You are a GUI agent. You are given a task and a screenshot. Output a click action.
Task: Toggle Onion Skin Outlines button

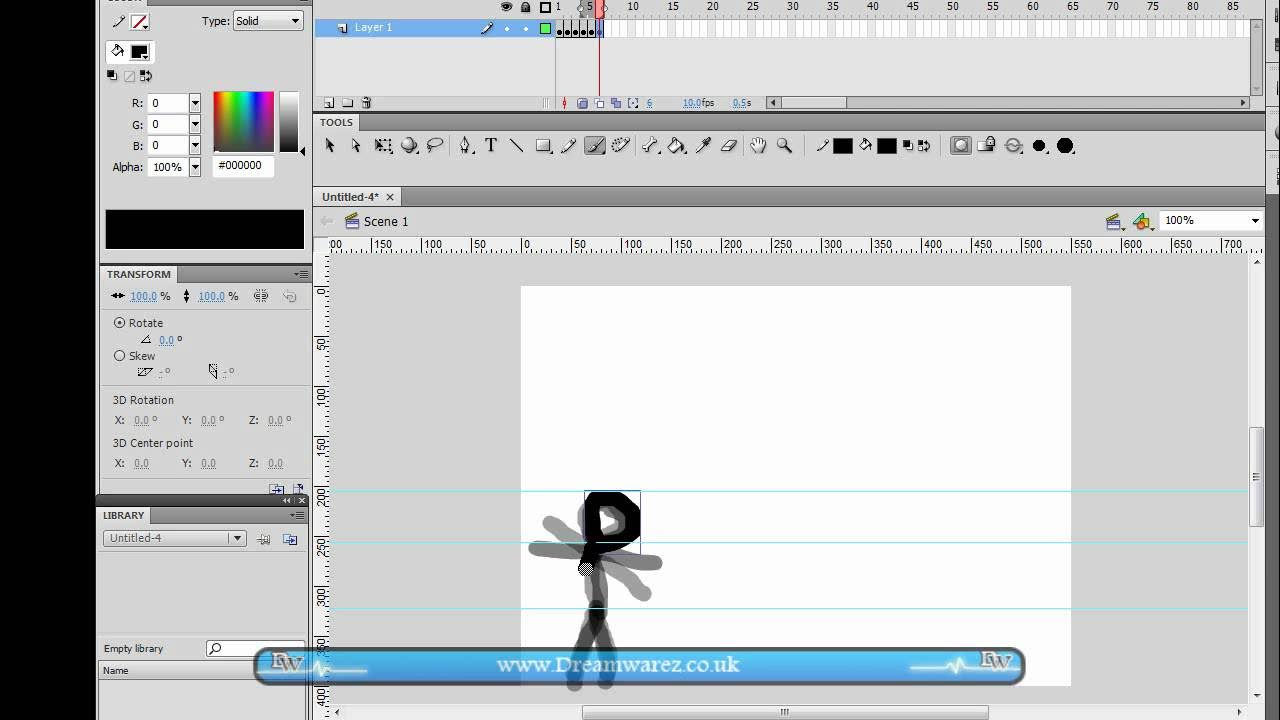point(599,103)
